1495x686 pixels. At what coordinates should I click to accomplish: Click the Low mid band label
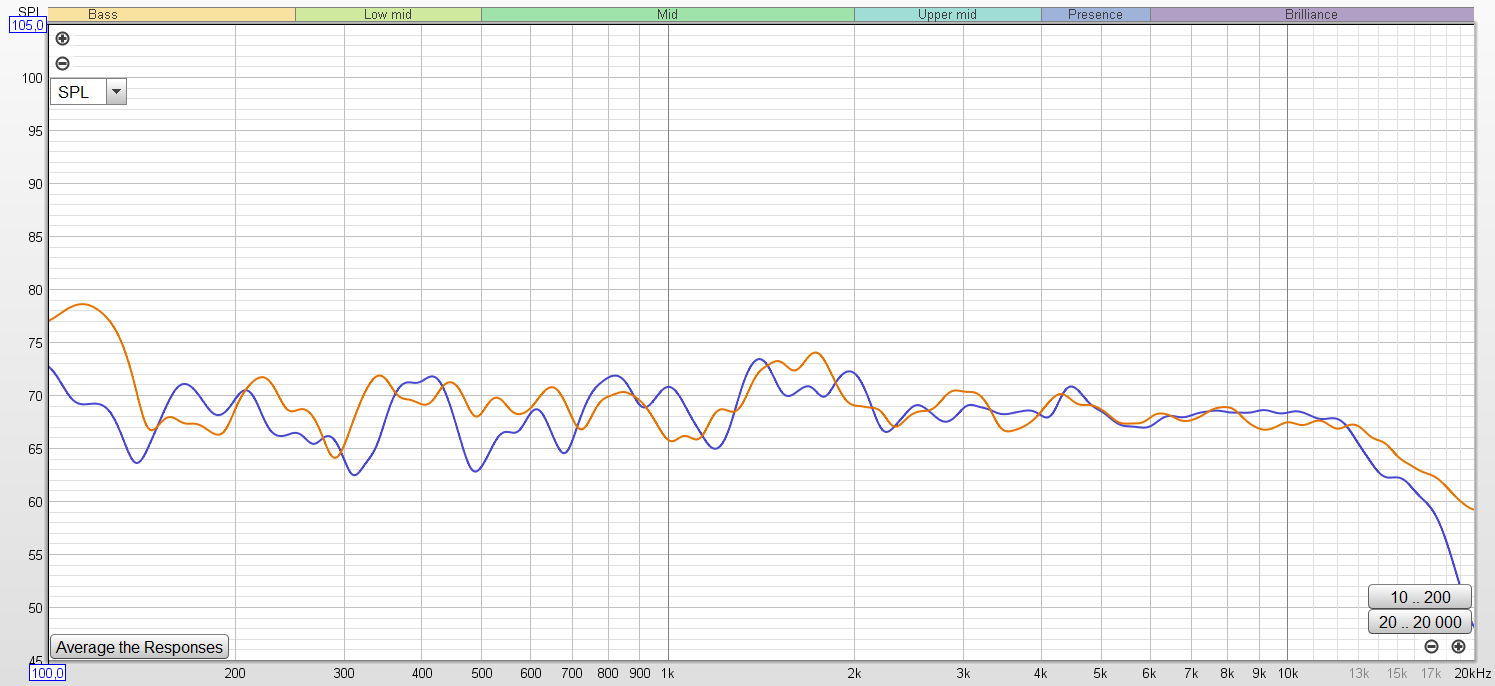pos(388,15)
